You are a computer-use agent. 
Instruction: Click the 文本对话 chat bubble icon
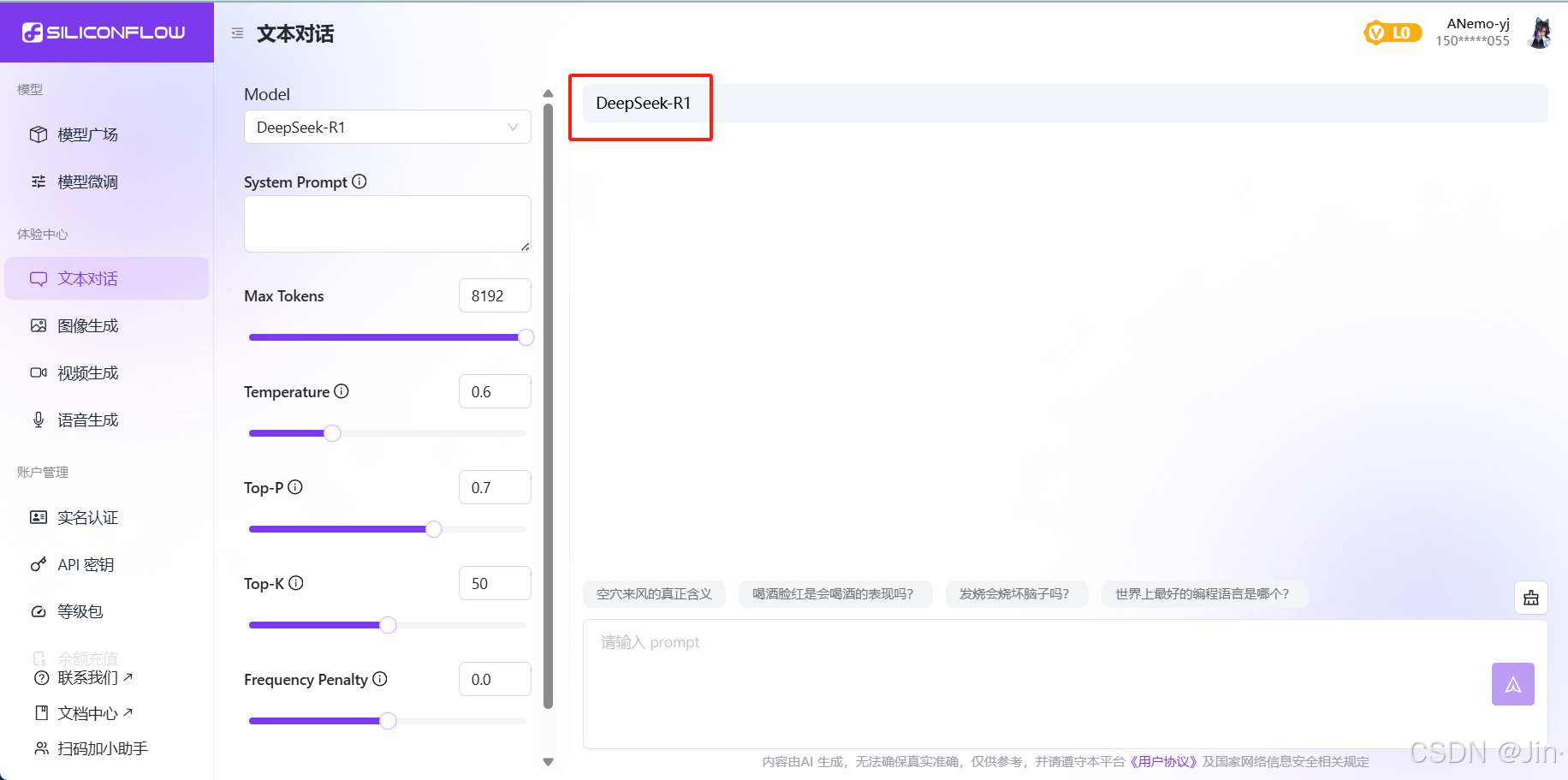click(x=39, y=278)
